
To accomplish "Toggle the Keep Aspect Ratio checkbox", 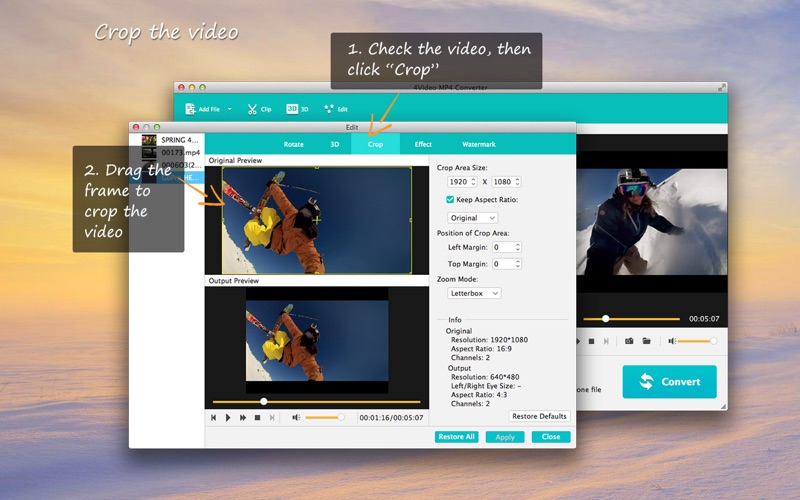I will [450, 199].
